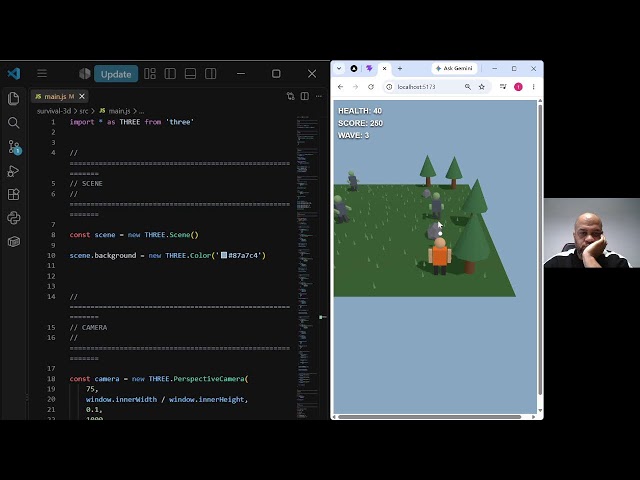Click 'PerspectiveCamera' in line 18
Screen dimensions: 640x480
[x=209, y=379]
